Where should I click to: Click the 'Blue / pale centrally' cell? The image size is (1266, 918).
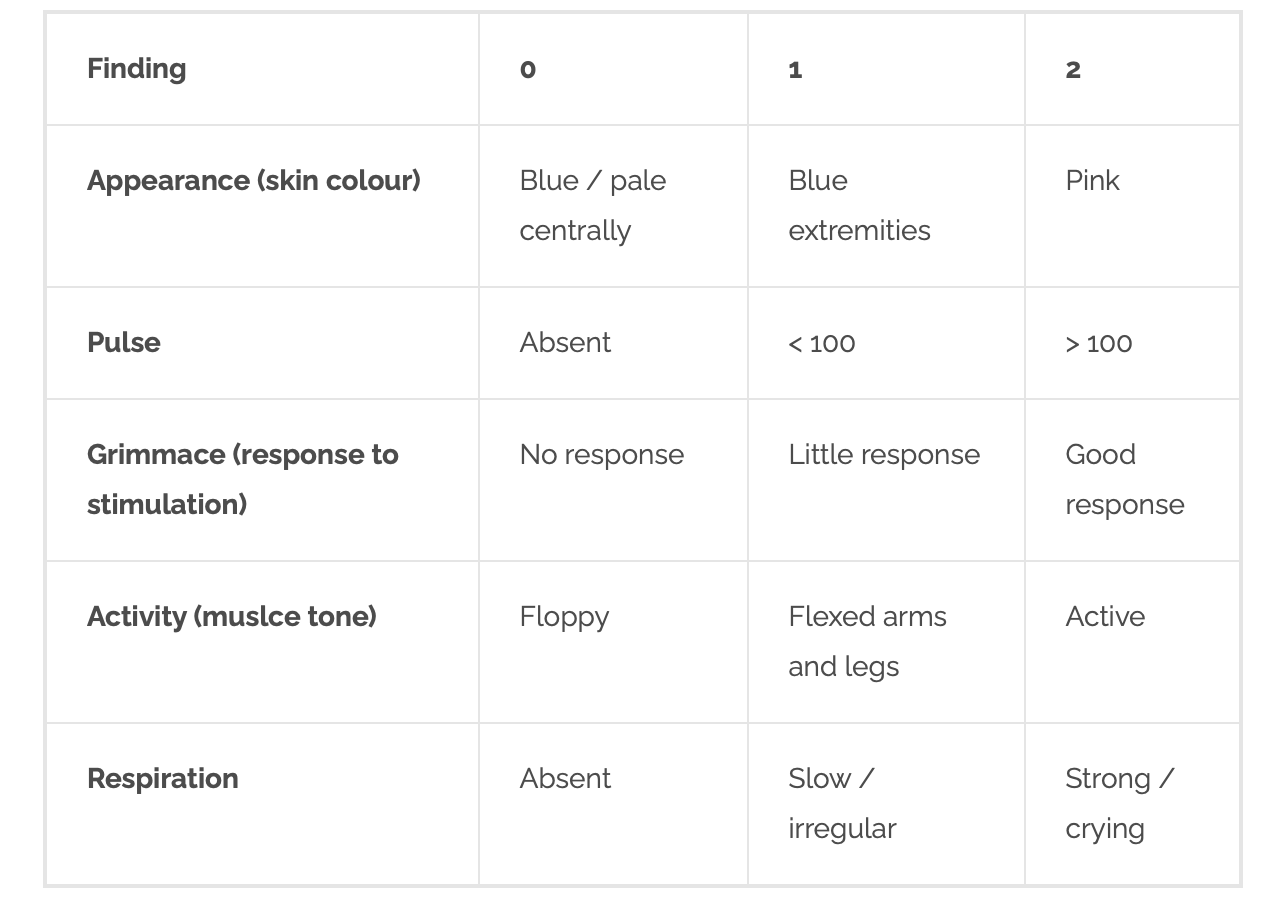pos(592,205)
